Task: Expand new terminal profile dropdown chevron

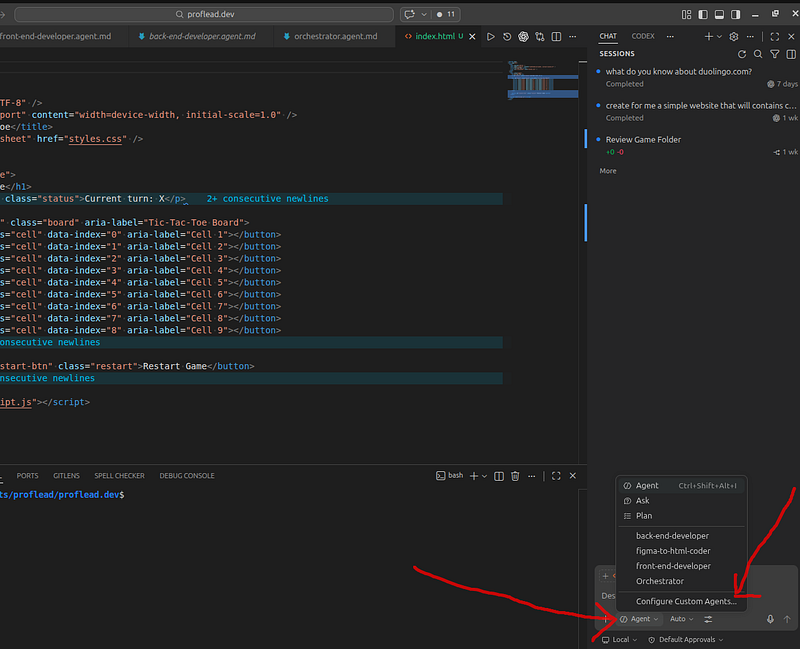Action: [485, 476]
